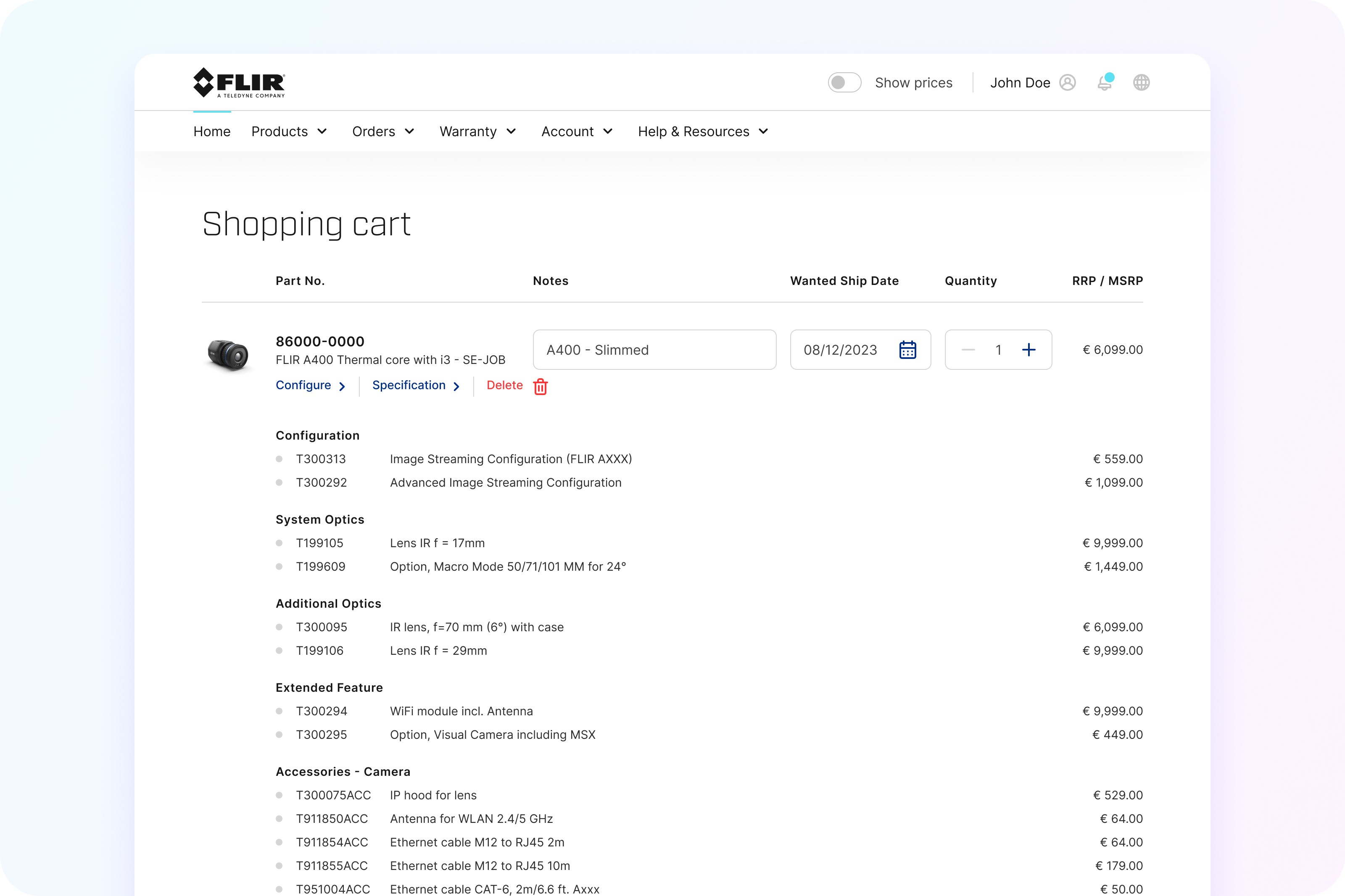
Task: Expand the Help & Resources menu
Action: 703,132
